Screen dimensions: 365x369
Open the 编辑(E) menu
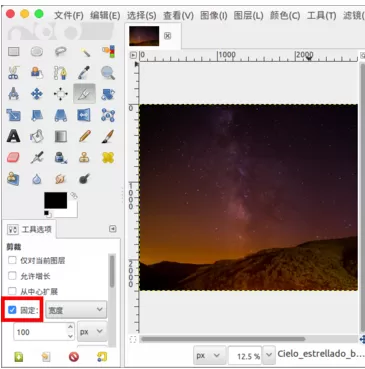(105, 15)
